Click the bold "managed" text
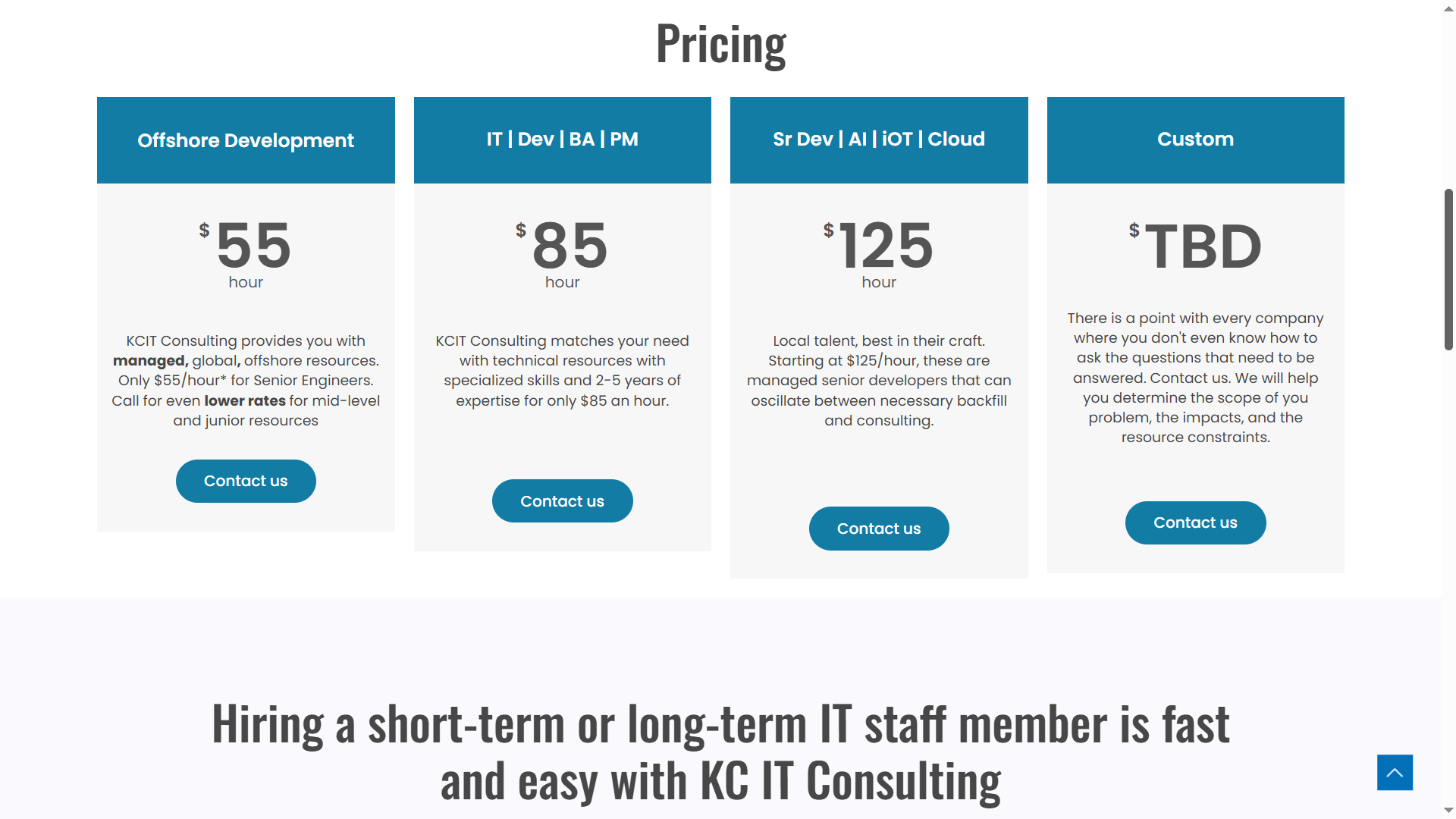Image resolution: width=1456 pixels, height=819 pixels. [x=150, y=361]
